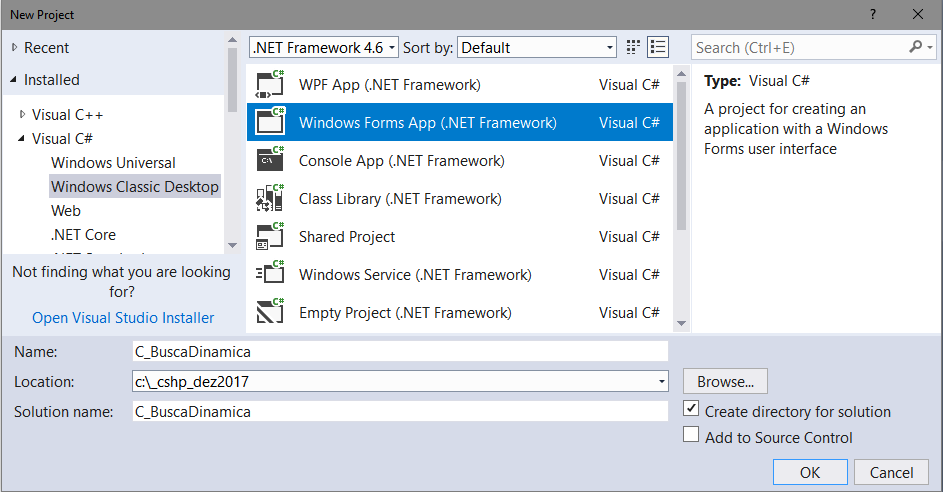The height and width of the screenshot is (492, 943).
Task: Click the Name input field
Action: [400, 351]
